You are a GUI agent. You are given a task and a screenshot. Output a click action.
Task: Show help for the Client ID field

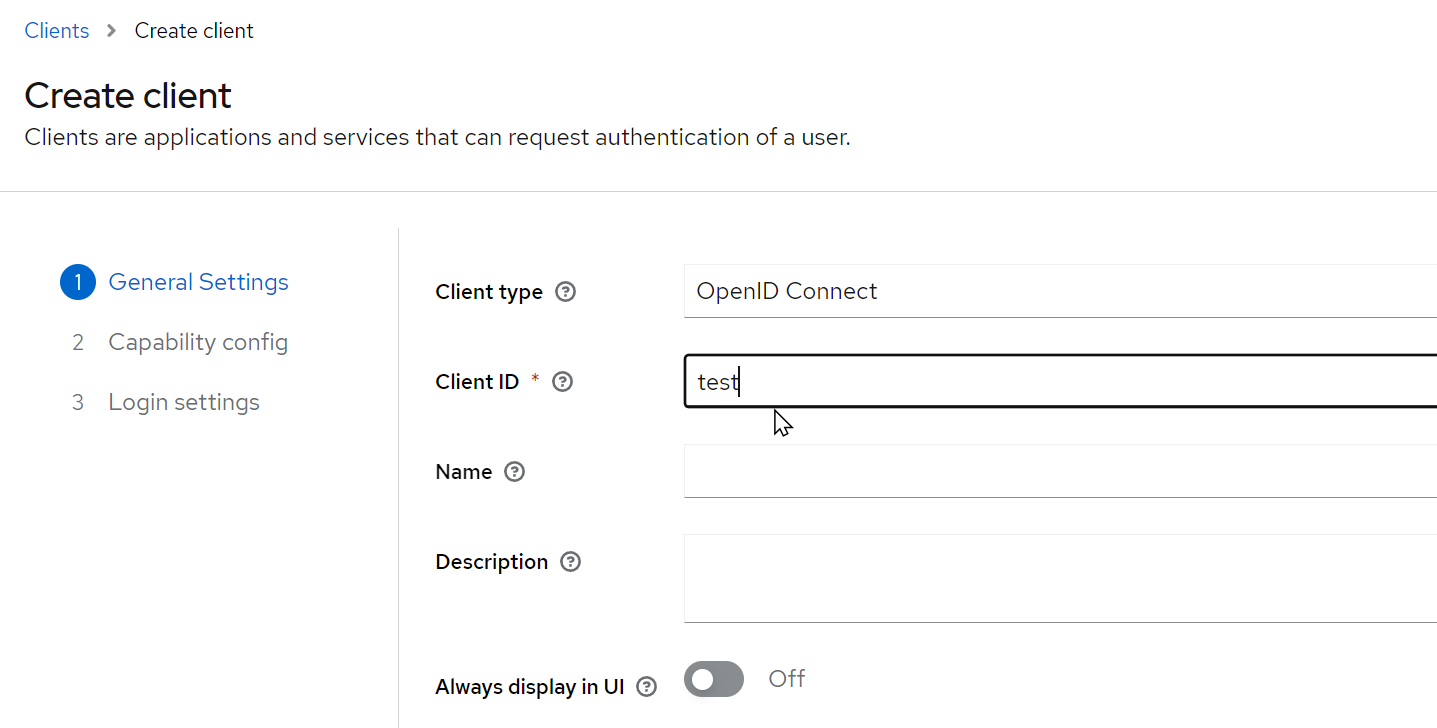[562, 382]
